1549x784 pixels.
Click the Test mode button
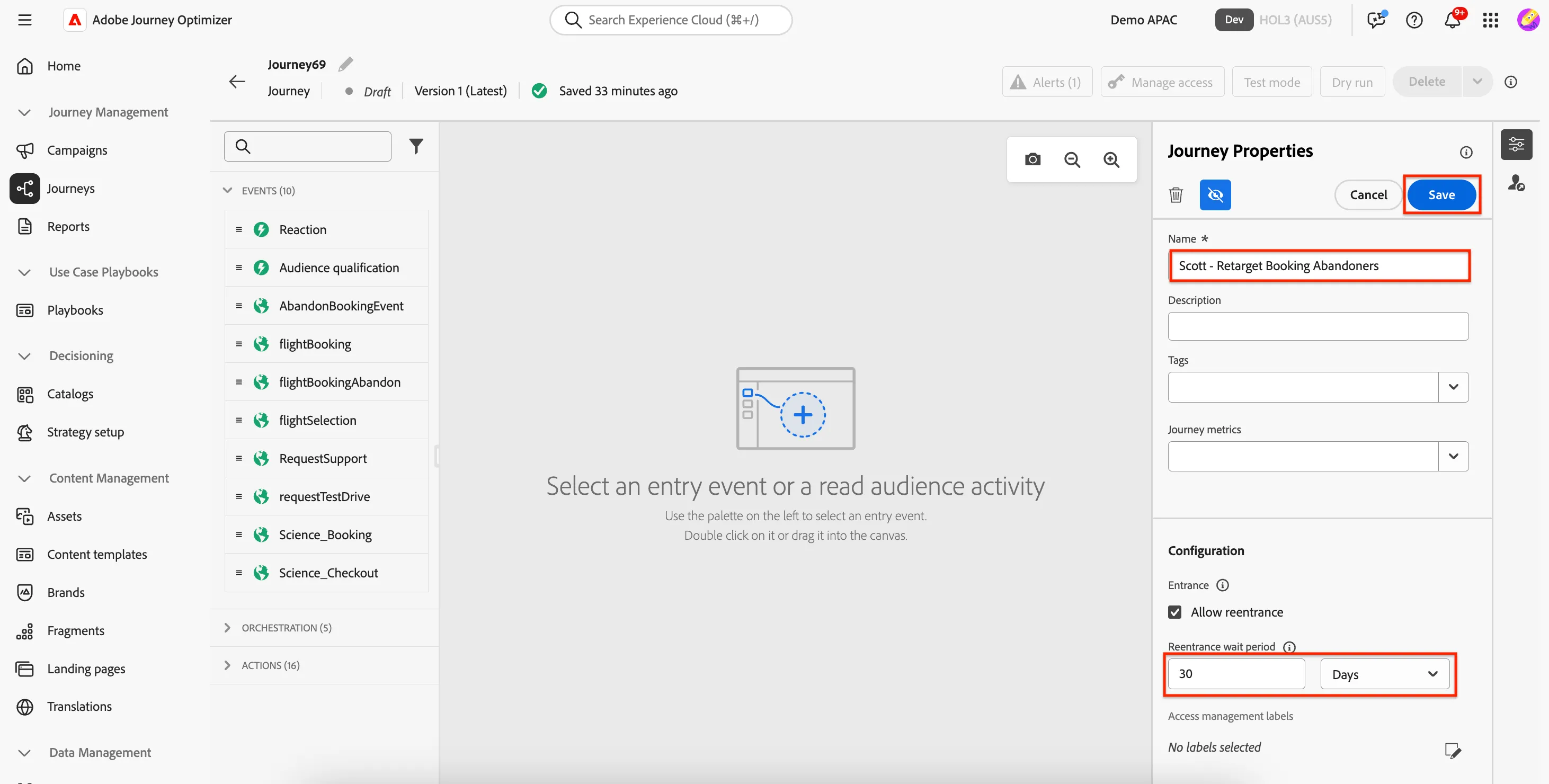(1272, 82)
